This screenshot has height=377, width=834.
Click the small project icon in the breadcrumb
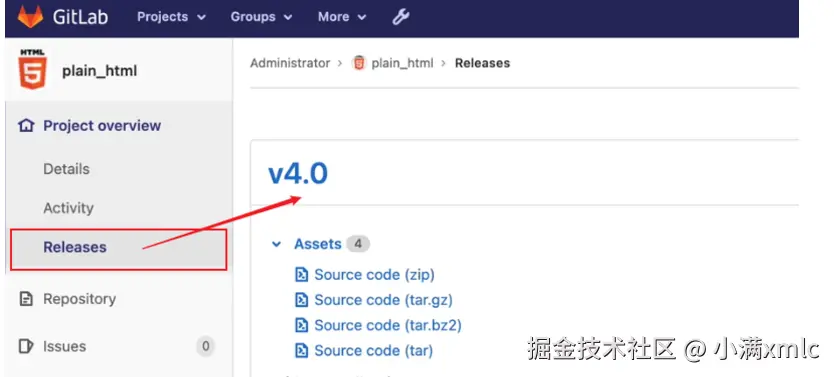pos(359,63)
